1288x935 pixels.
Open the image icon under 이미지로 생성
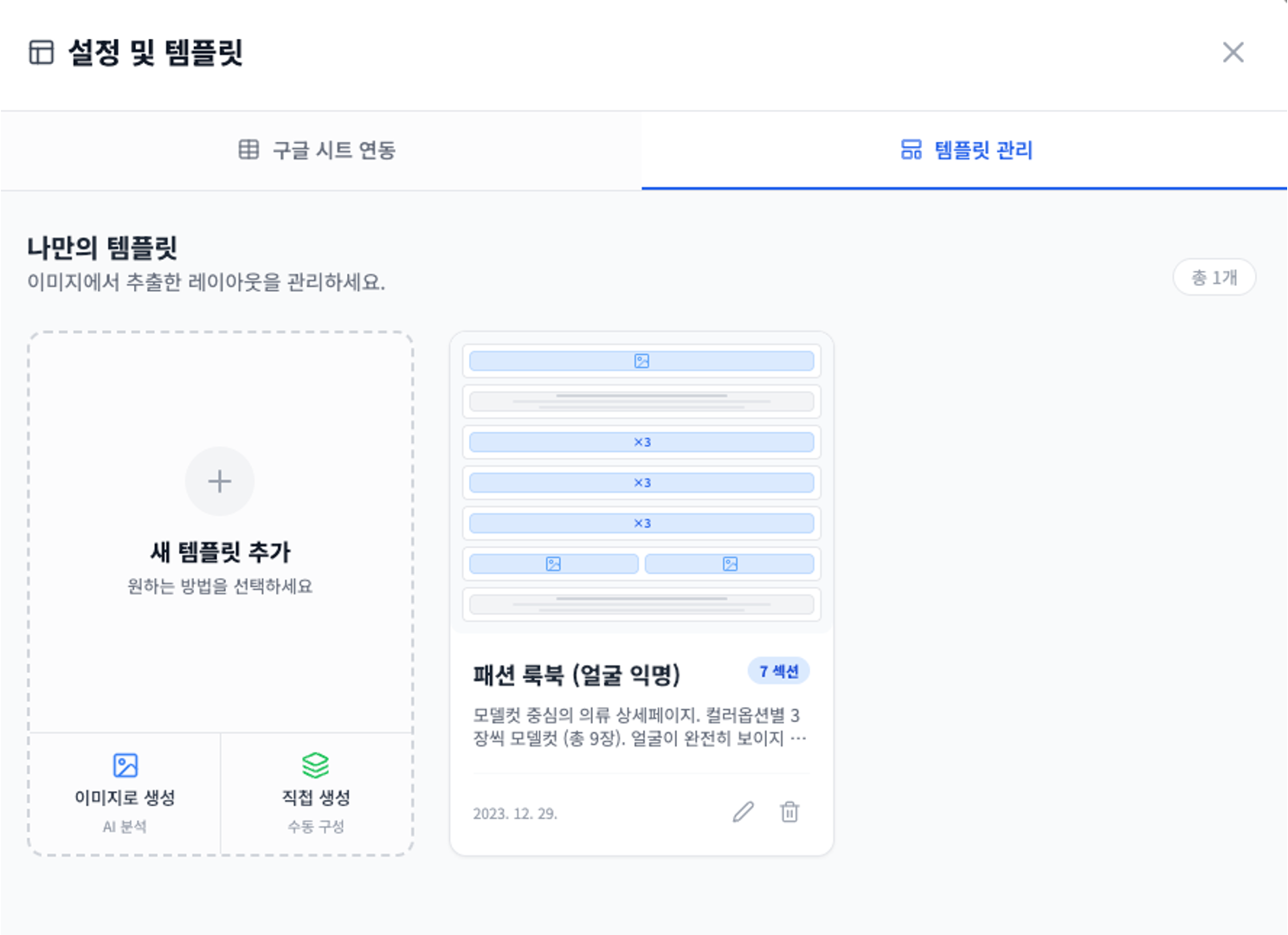click(x=125, y=764)
